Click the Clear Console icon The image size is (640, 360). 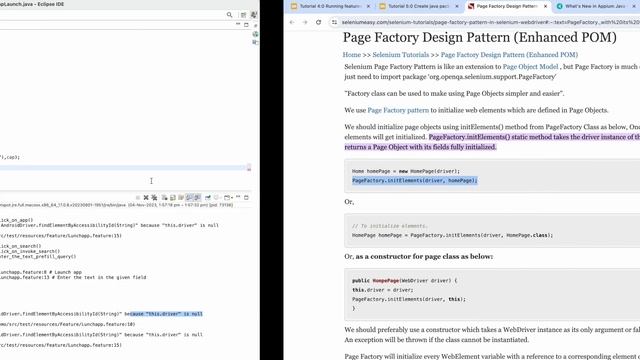point(164,198)
